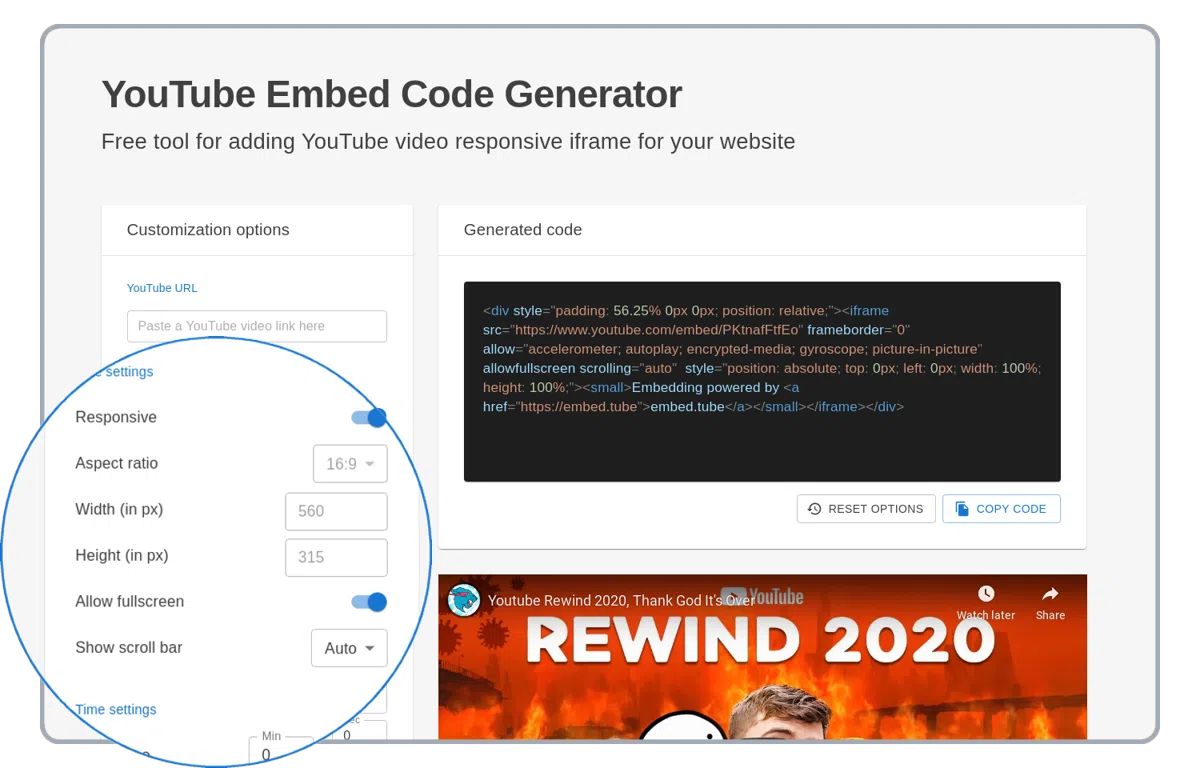The image size is (1200, 768).
Task: Click the reset history icon in Reset Options
Action: click(814, 509)
